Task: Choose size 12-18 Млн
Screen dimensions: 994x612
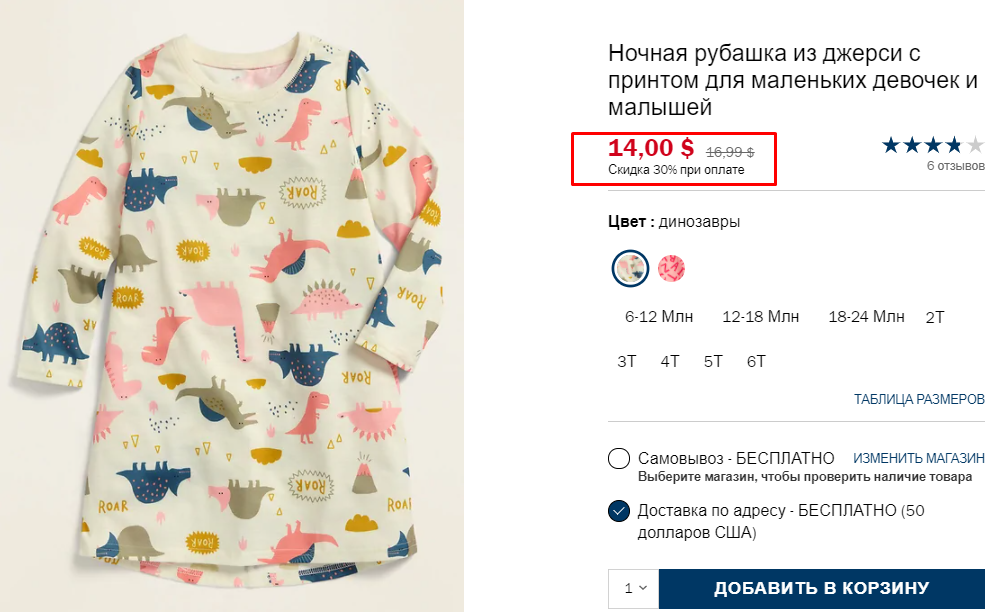Action: pyautogui.click(x=761, y=317)
